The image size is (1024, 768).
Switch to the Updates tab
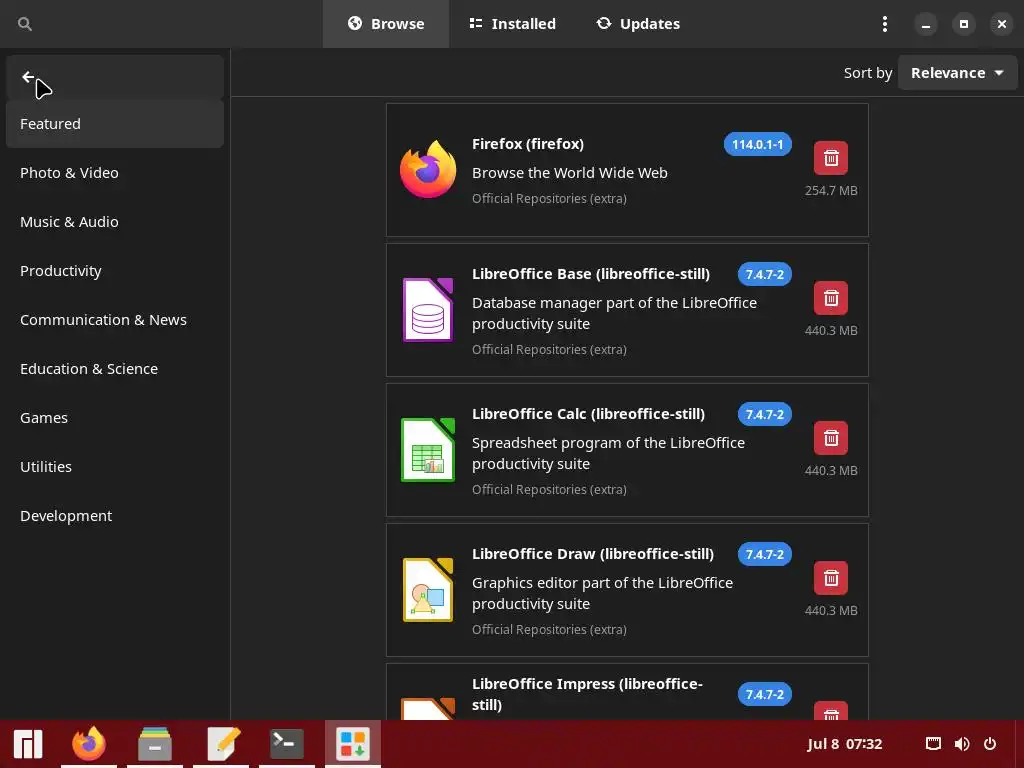[638, 24]
